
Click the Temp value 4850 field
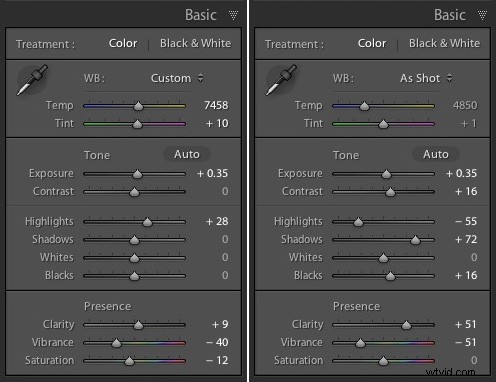point(465,105)
